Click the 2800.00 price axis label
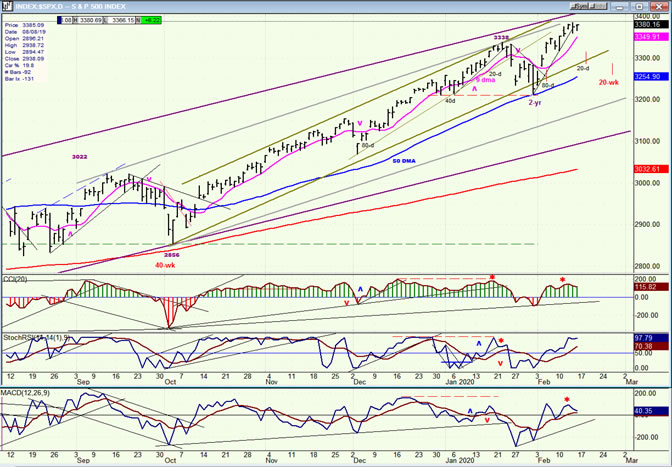This screenshot has height=467, width=672. point(647,266)
